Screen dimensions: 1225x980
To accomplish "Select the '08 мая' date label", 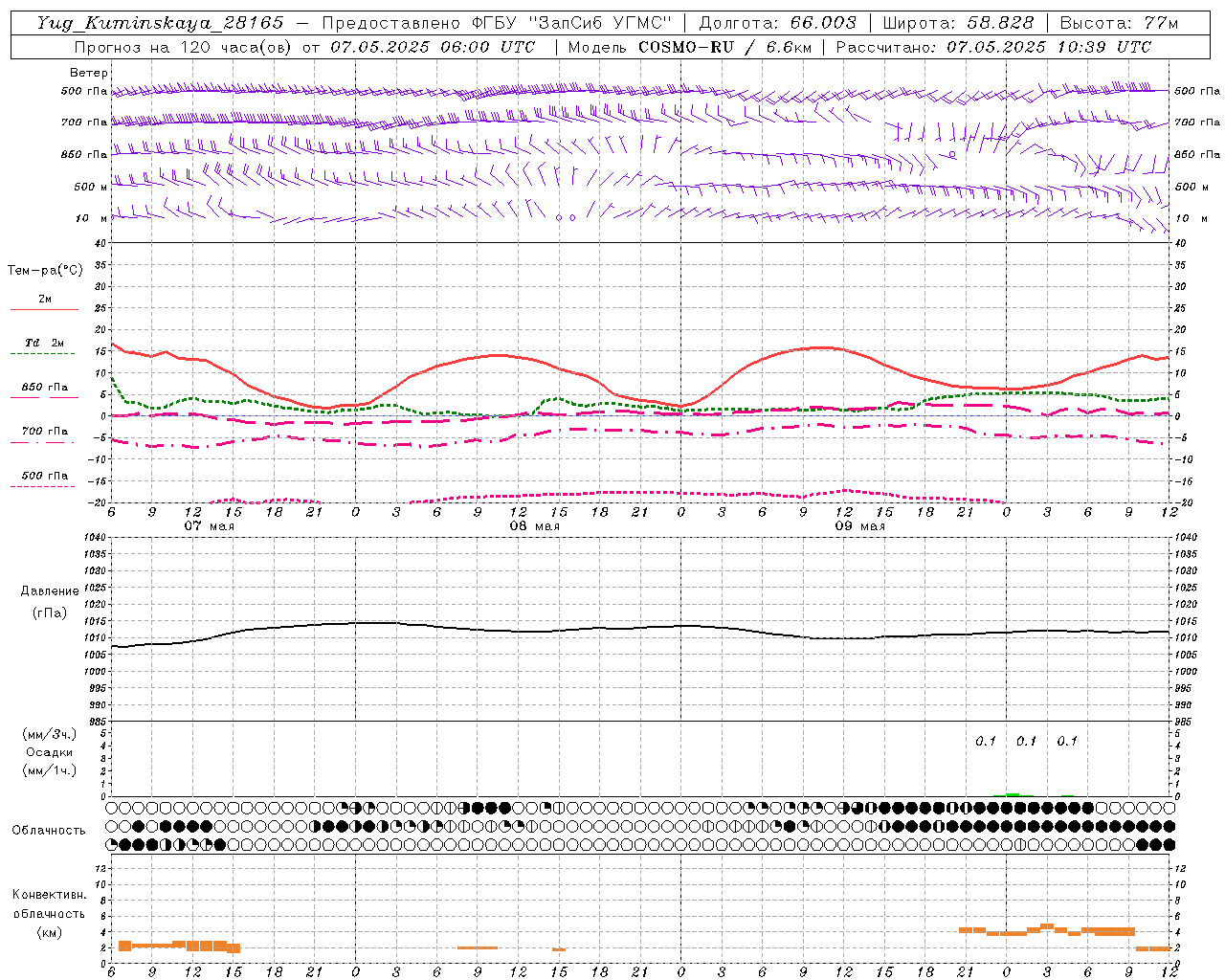I will (x=535, y=526).
